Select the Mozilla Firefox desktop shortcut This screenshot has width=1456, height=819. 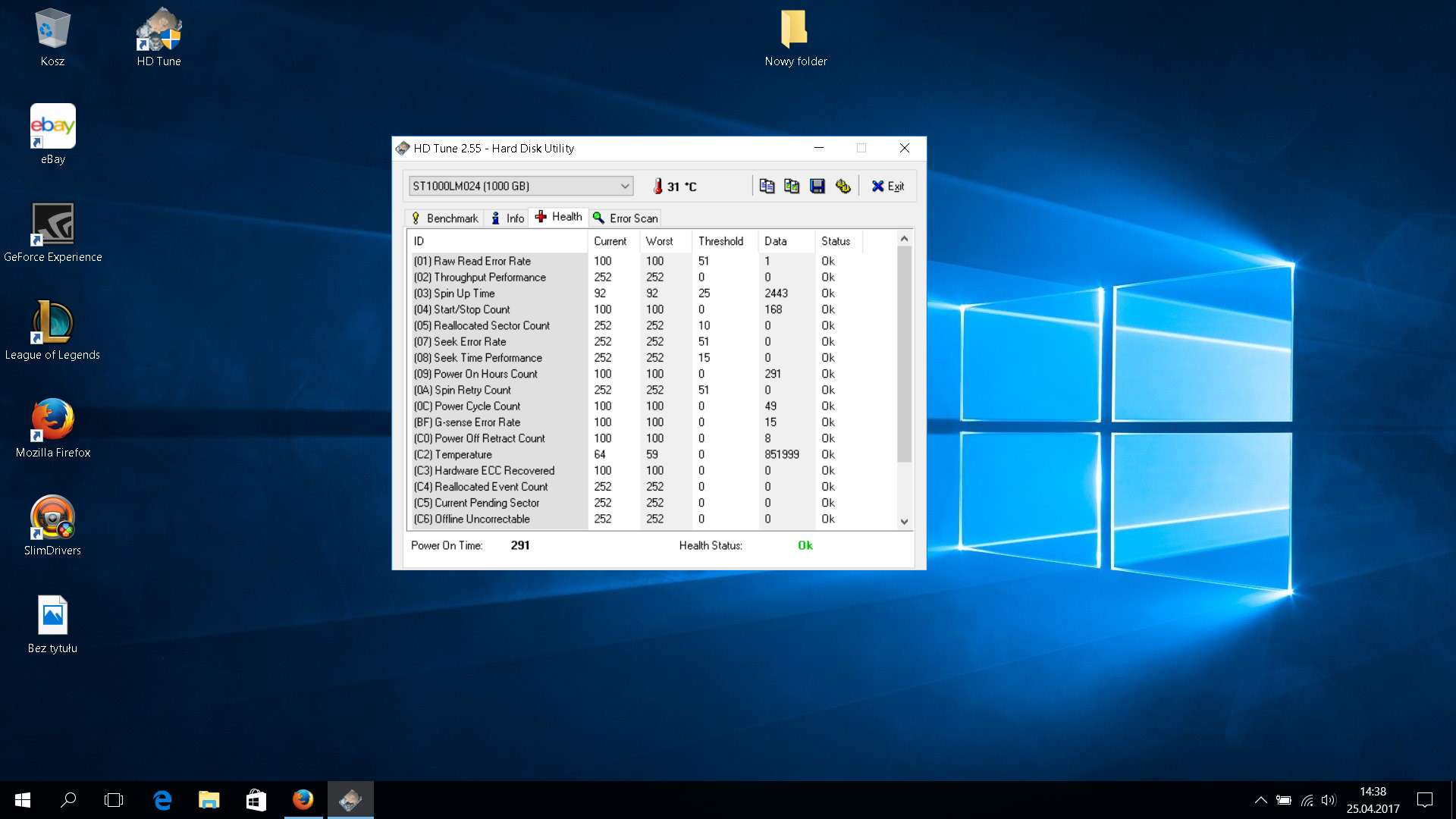52,428
